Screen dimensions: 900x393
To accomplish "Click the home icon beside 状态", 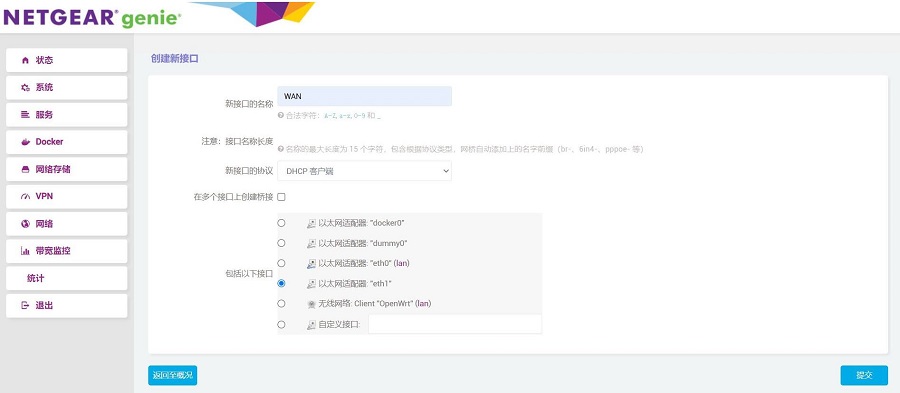I will pos(25,60).
